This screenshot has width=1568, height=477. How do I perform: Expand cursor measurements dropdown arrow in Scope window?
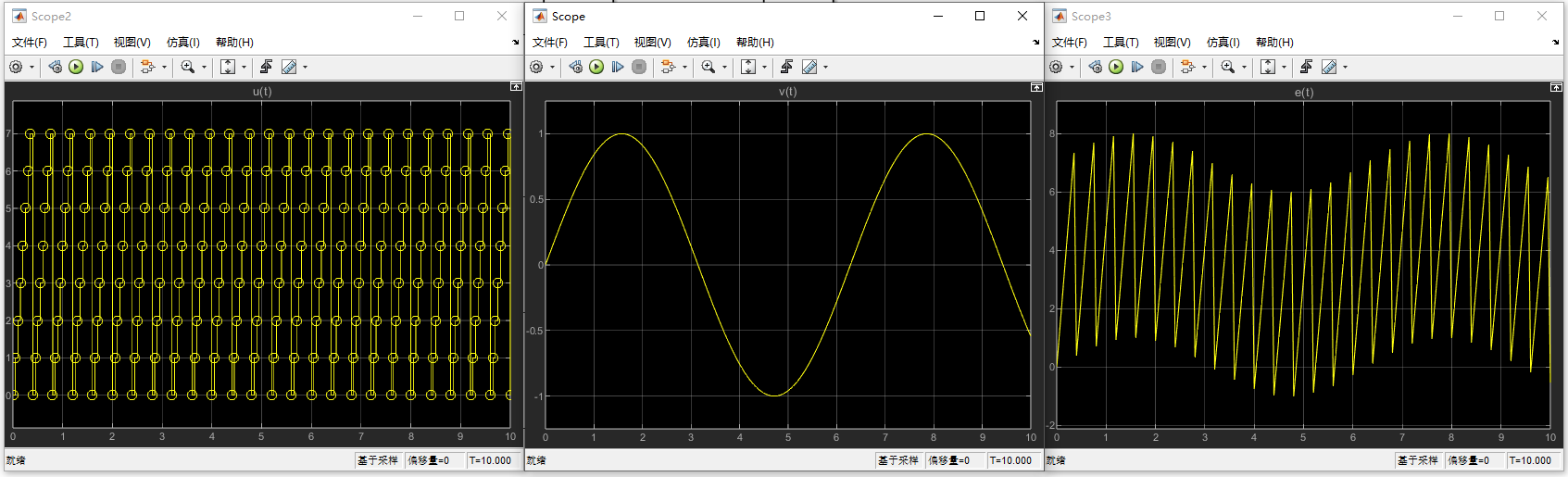click(x=826, y=67)
